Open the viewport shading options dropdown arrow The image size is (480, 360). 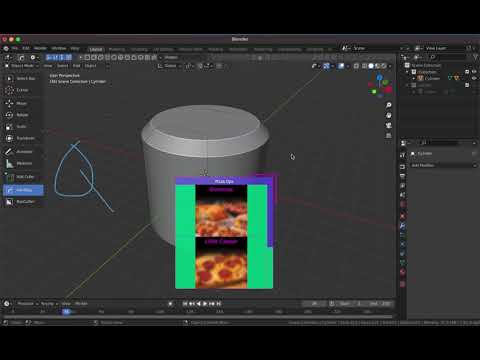click(x=390, y=66)
